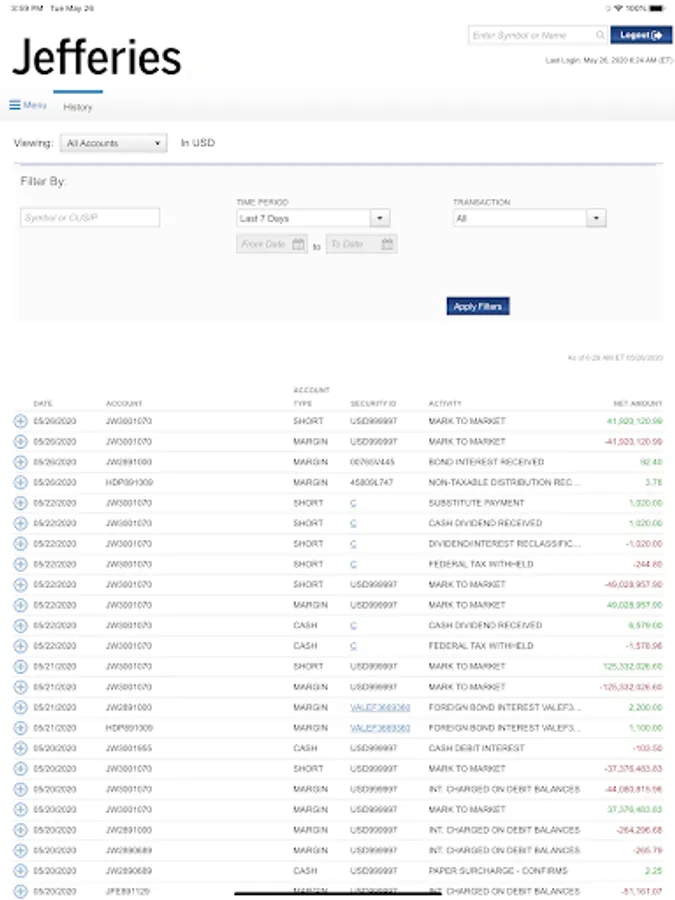Click the Security ID column header
This screenshot has width=675, height=900.
pos(373,404)
